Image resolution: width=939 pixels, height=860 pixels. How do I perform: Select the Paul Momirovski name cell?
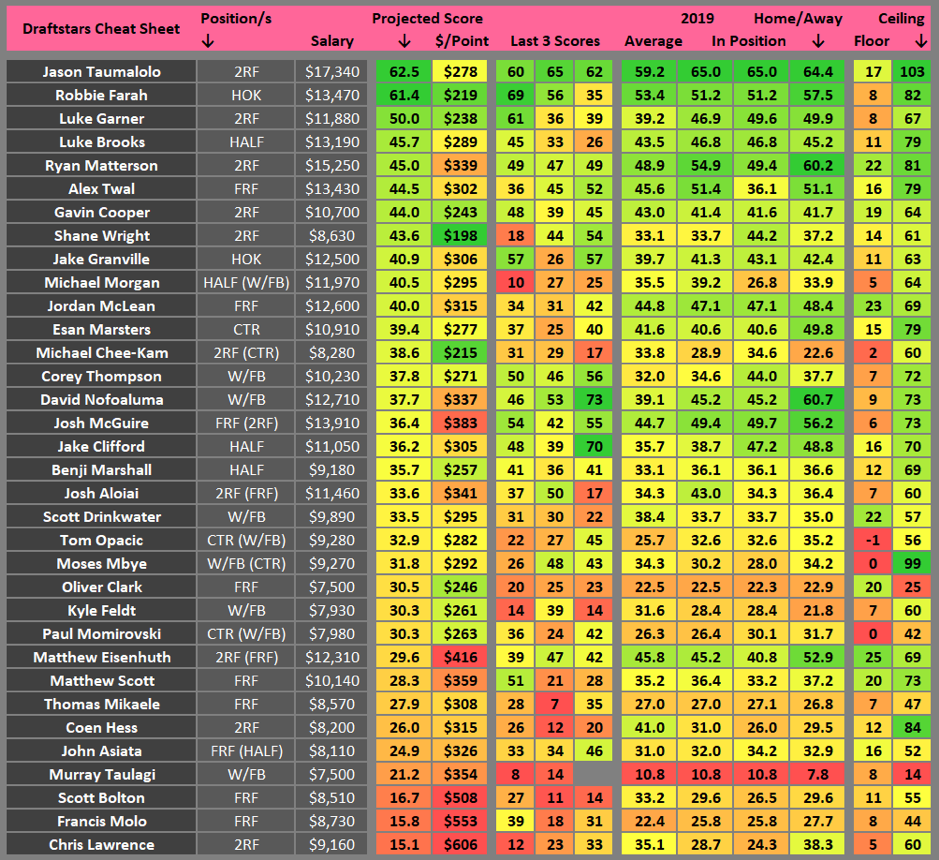101,634
